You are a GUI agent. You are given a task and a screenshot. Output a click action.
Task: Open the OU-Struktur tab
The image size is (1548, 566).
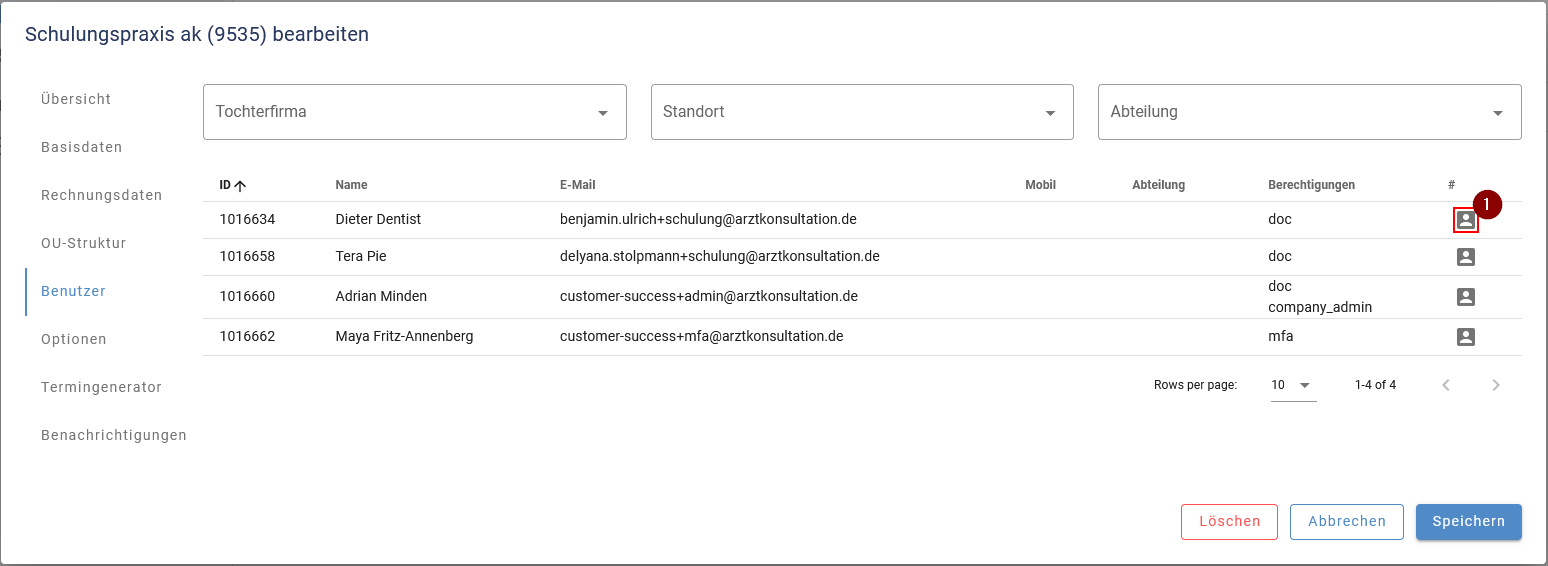83,243
